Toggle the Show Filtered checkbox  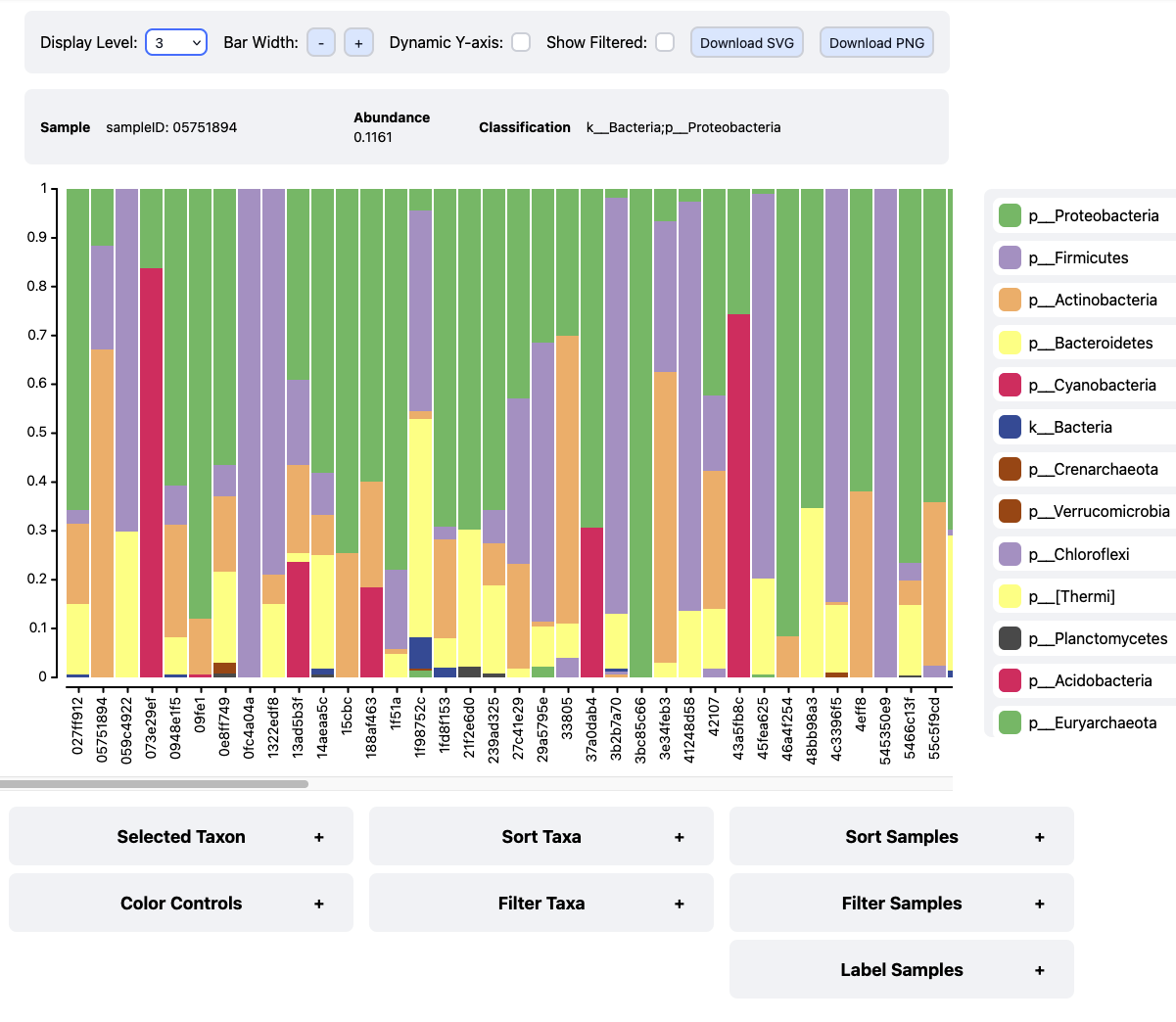click(665, 42)
